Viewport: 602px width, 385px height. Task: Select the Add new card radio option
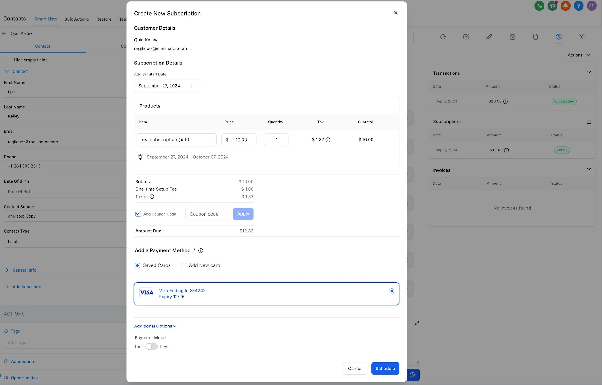point(183,265)
